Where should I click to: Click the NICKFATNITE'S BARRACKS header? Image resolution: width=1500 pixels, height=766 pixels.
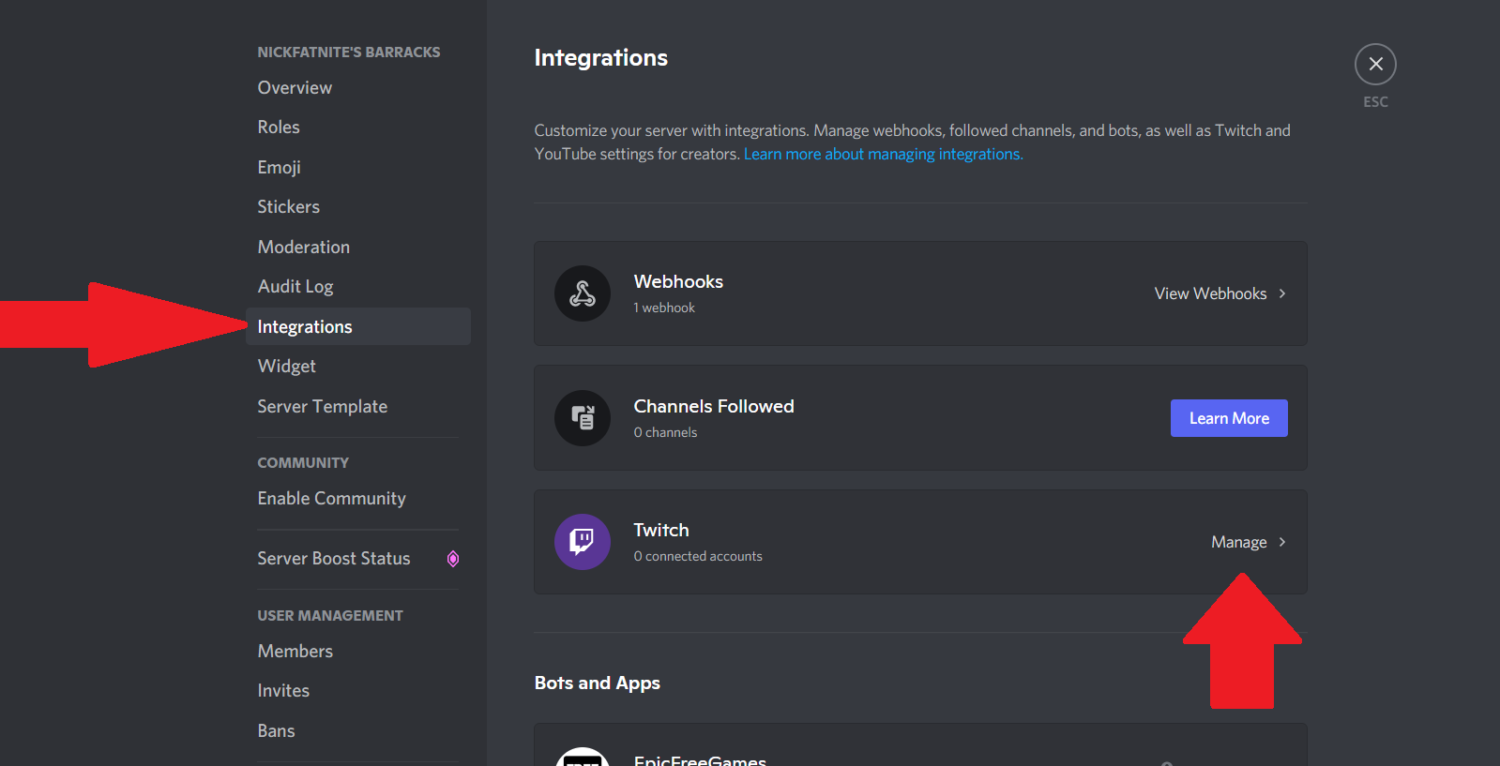click(349, 52)
